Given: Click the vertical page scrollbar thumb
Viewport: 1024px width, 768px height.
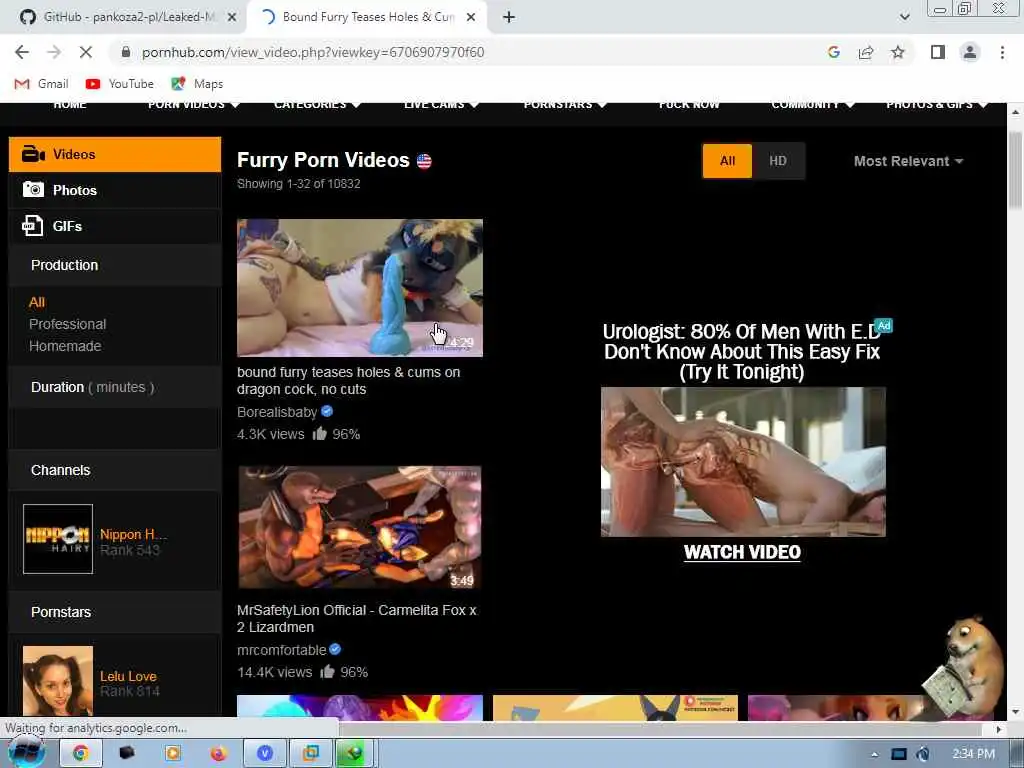Looking at the screenshot, I should click(1015, 170).
